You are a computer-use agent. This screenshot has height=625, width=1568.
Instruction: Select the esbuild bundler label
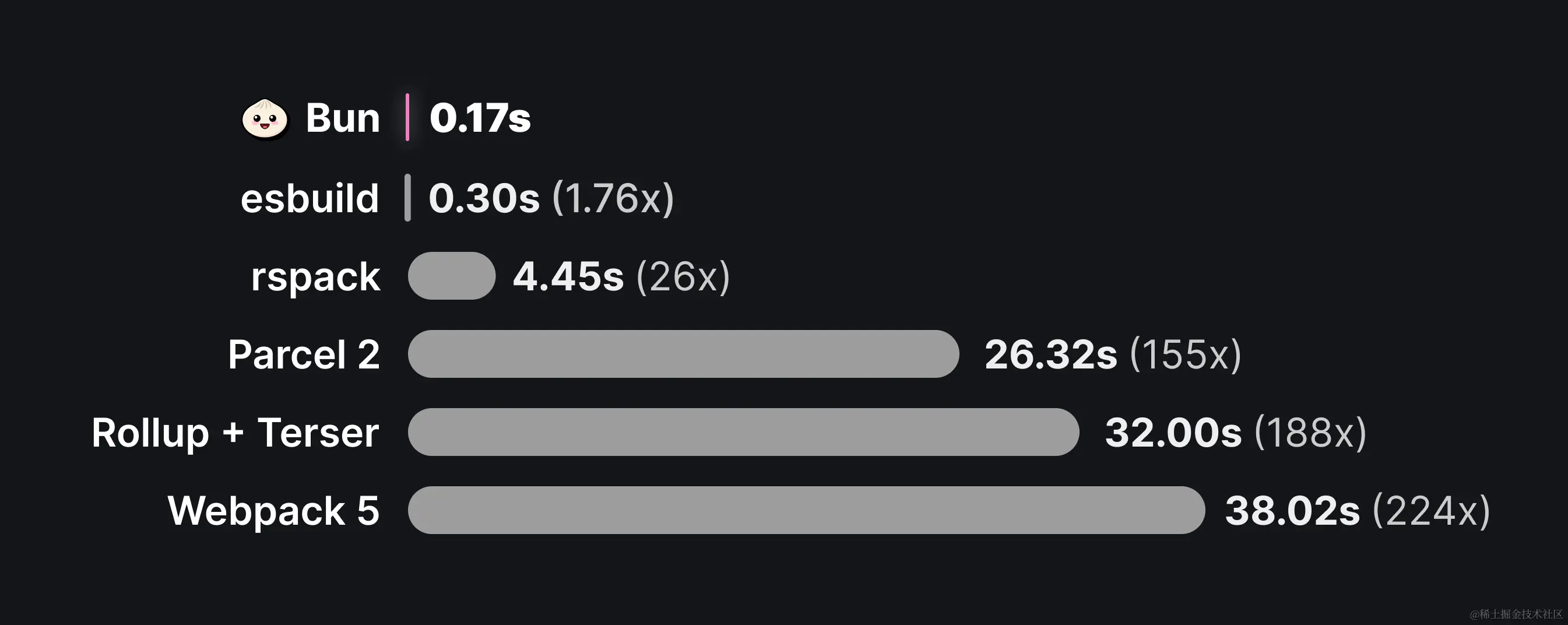310,198
